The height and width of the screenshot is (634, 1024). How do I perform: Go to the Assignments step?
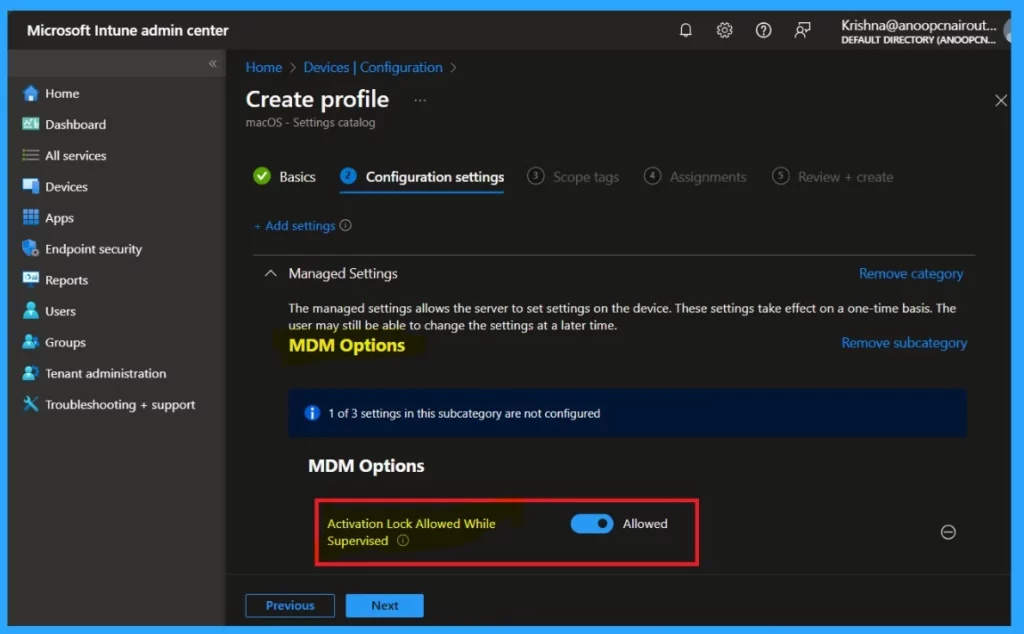click(695, 177)
